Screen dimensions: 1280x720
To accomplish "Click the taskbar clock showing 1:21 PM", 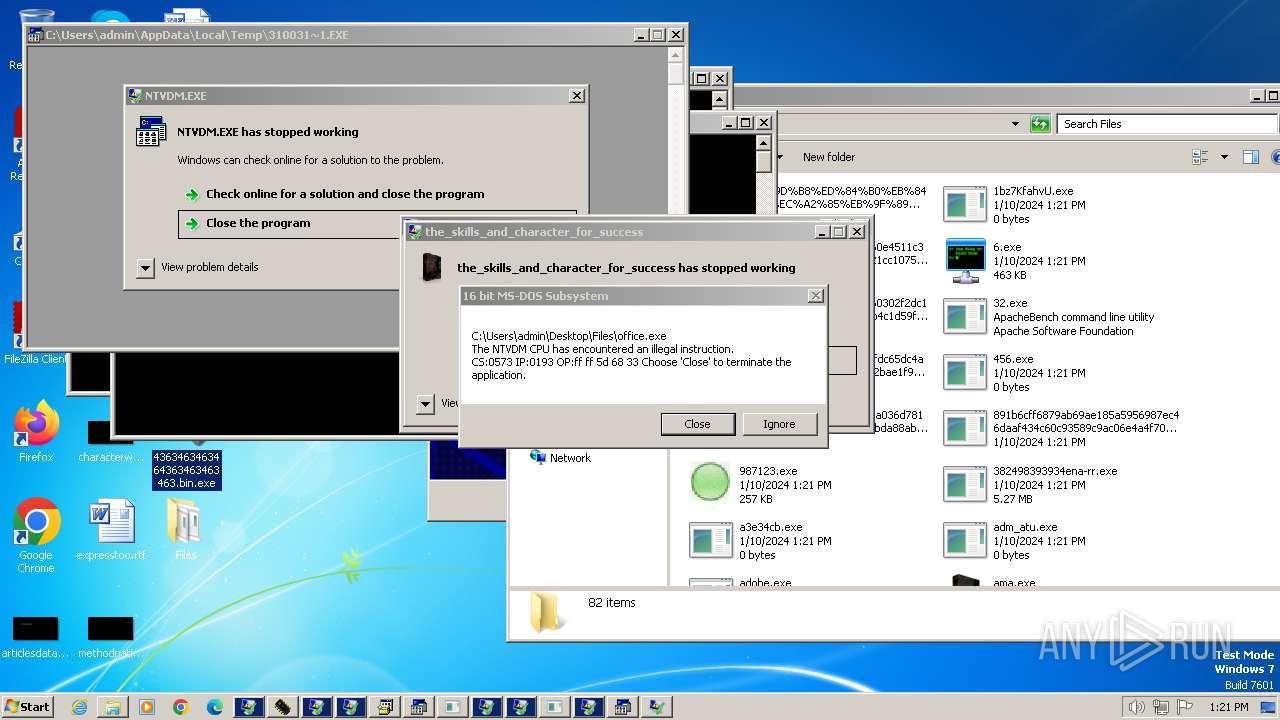I will 1228,707.
